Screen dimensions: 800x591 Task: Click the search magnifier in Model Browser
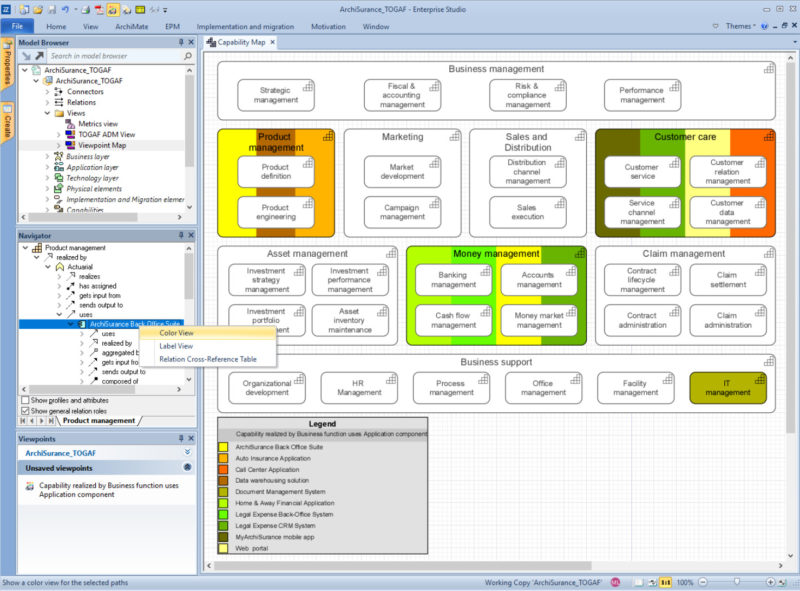pyautogui.click(x=188, y=56)
